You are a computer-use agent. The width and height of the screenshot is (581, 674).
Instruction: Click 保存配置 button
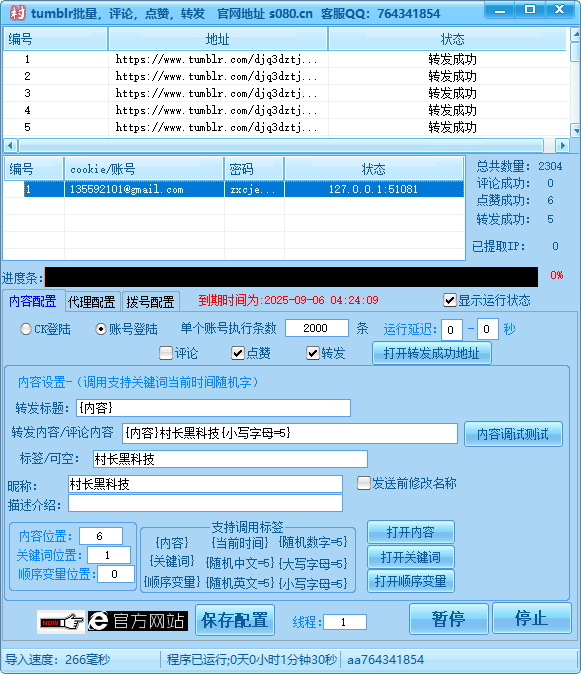pyautogui.click(x=235, y=620)
